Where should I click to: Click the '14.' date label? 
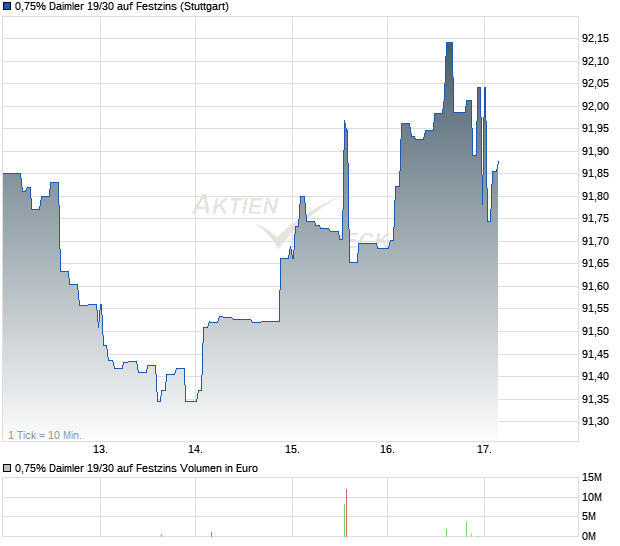click(195, 450)
